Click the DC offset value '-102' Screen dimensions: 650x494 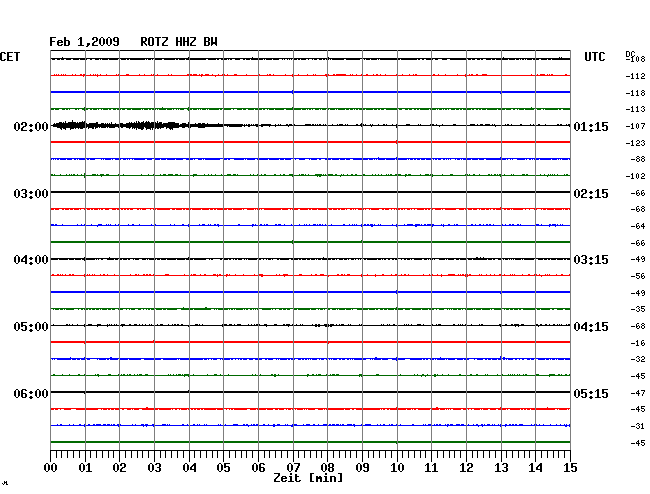pos(635,176)
